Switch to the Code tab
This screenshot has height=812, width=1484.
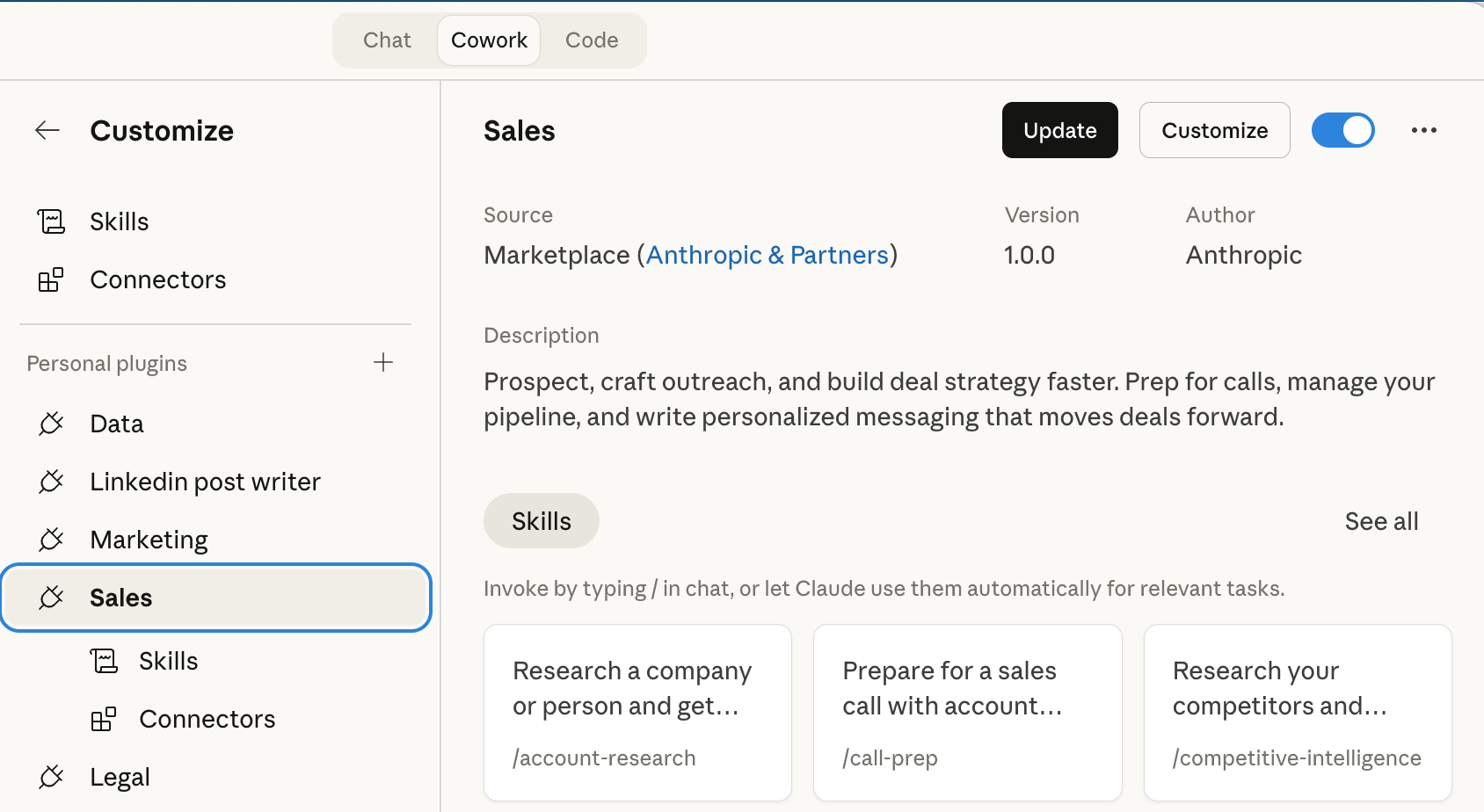click(592, 40)
